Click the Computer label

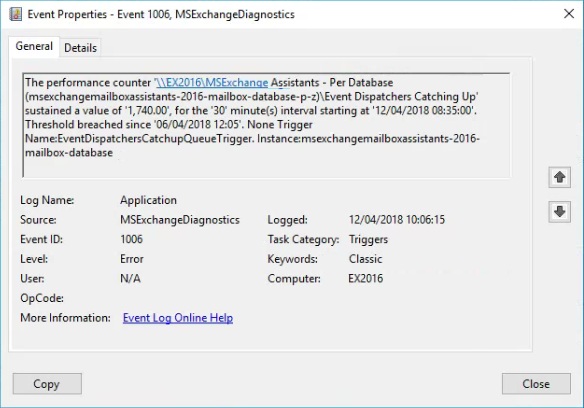pos(294,279)
